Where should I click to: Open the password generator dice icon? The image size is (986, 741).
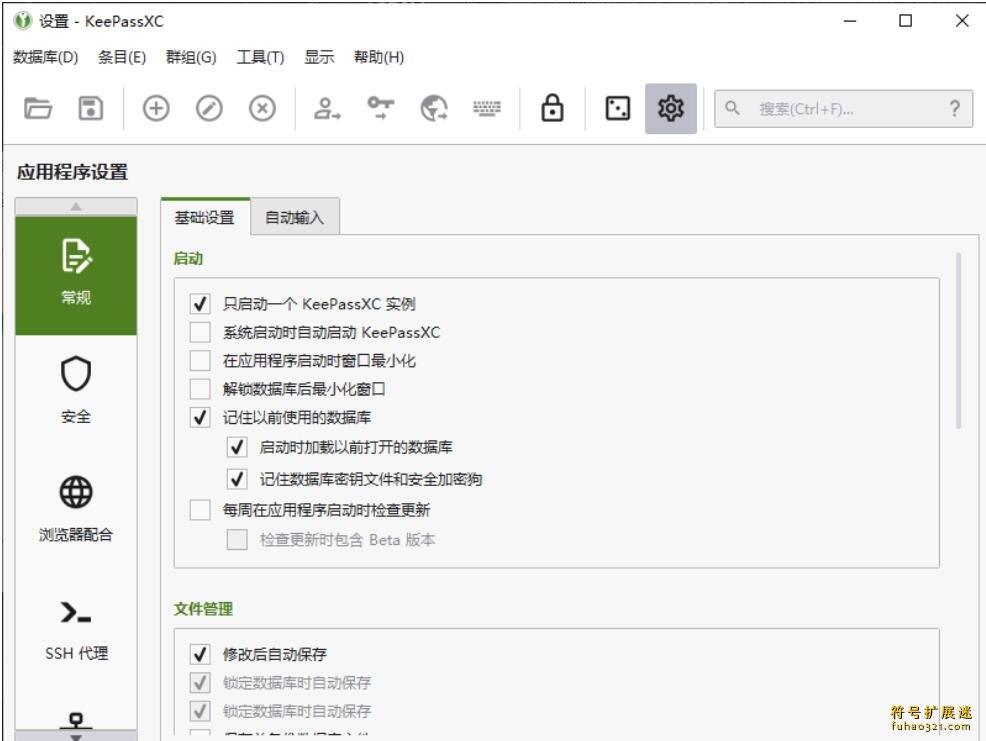[618, 108]
